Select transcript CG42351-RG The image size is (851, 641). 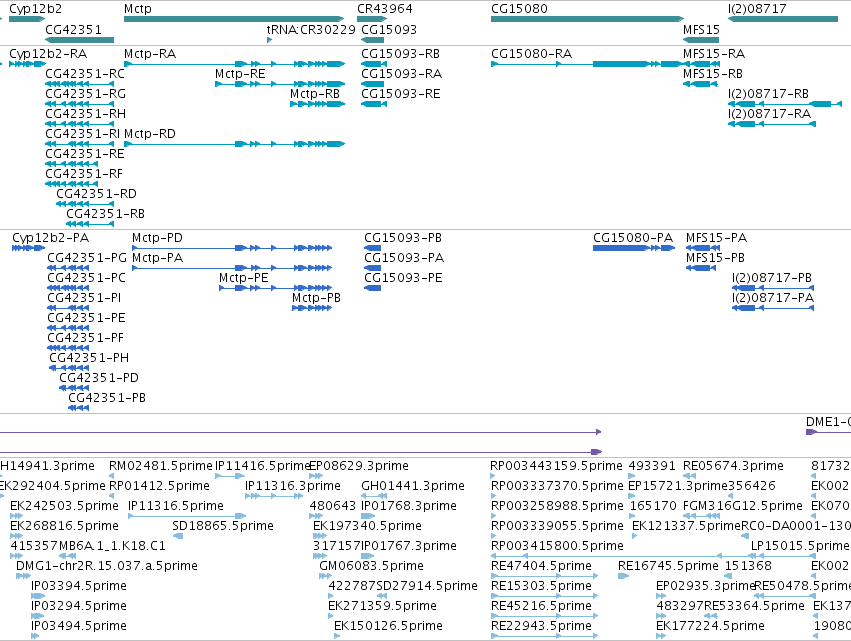pos(85,94)
